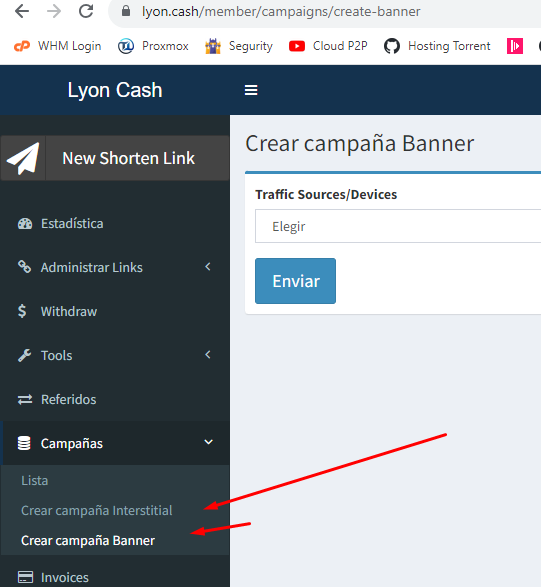The width and height of the screenshot is (541, 587).
Task: Click the Invoices credit card icon
Action: tap(25, 577)
